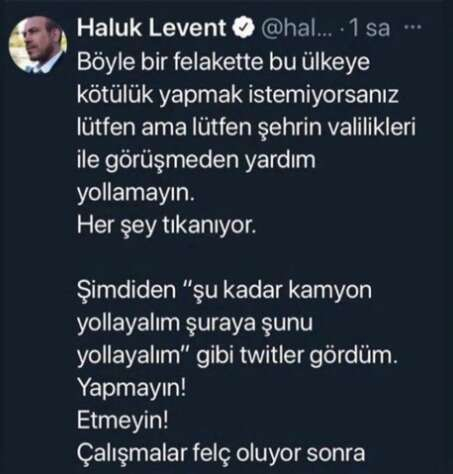
Task: Click the Haluk Levent display name
Action: 152,27
